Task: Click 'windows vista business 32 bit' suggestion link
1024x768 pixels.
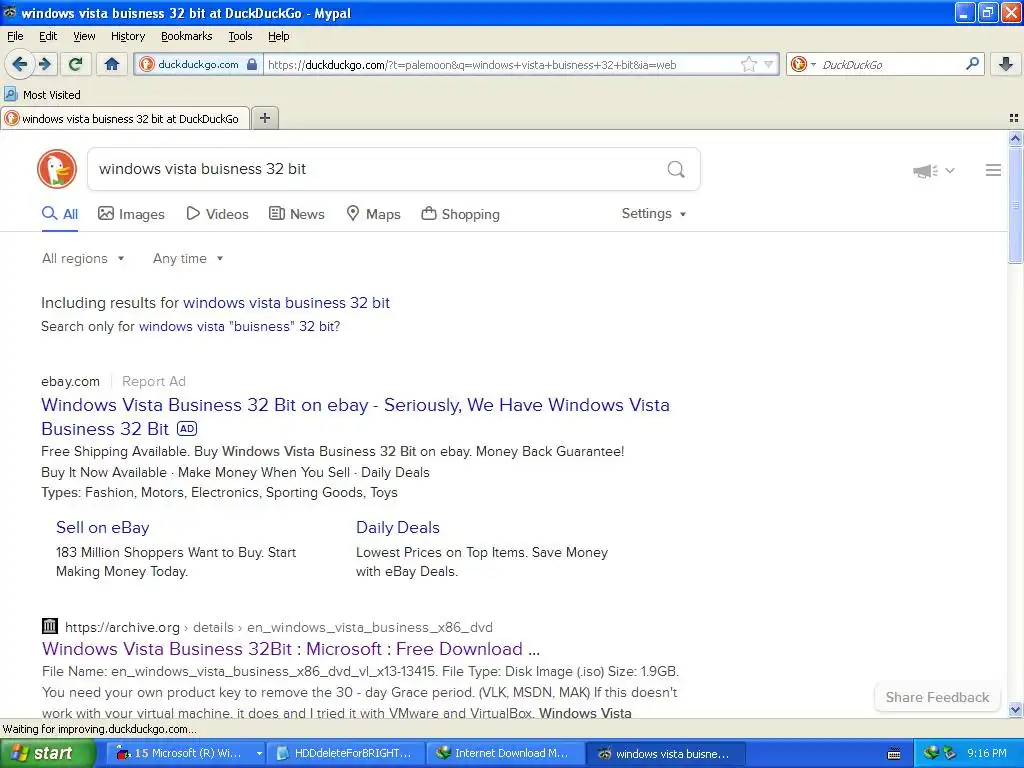Action: pyautogui.click(x=286, y=303)
